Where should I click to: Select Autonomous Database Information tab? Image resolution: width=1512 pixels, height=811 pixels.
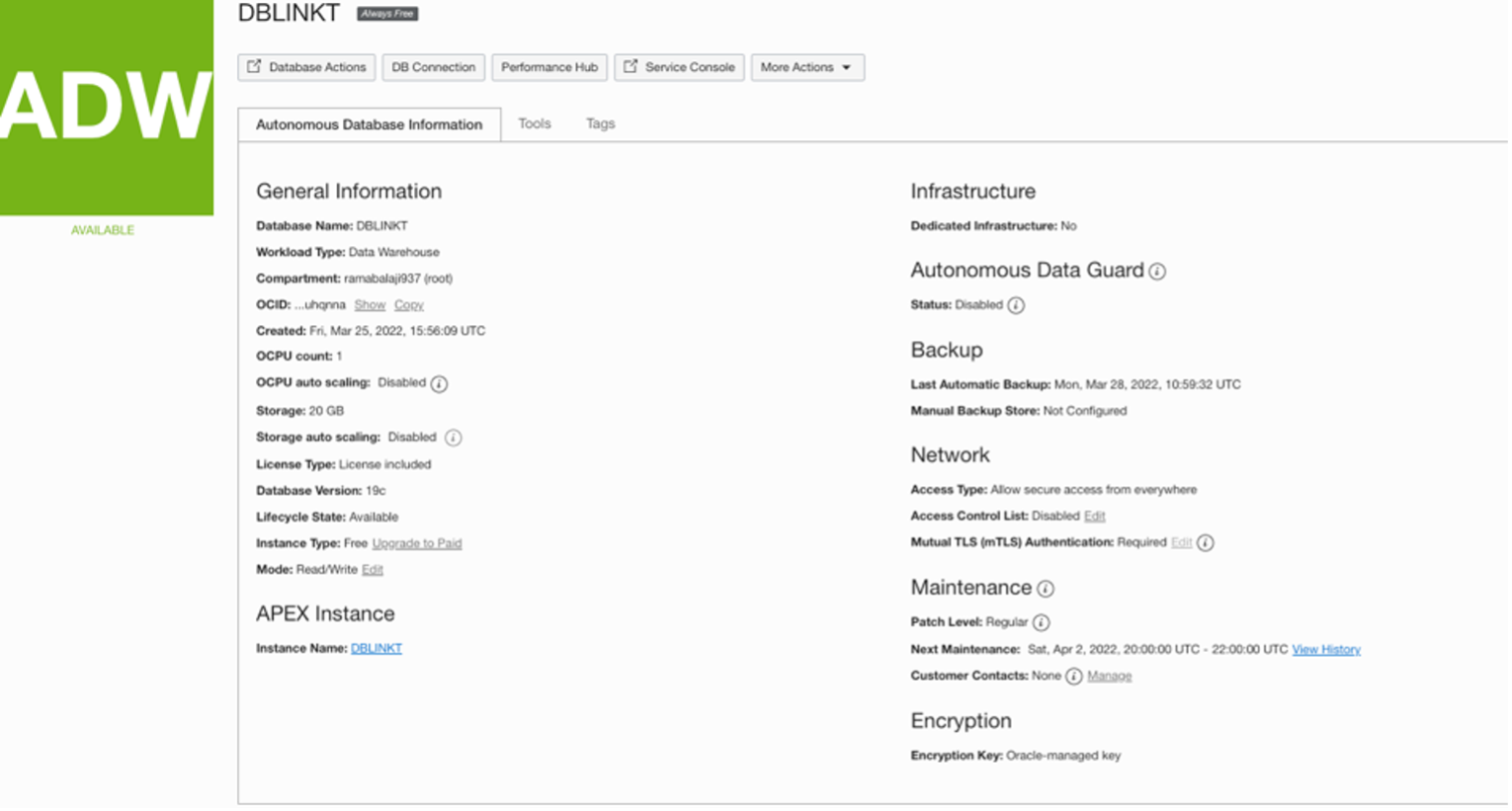coord(369,124)
